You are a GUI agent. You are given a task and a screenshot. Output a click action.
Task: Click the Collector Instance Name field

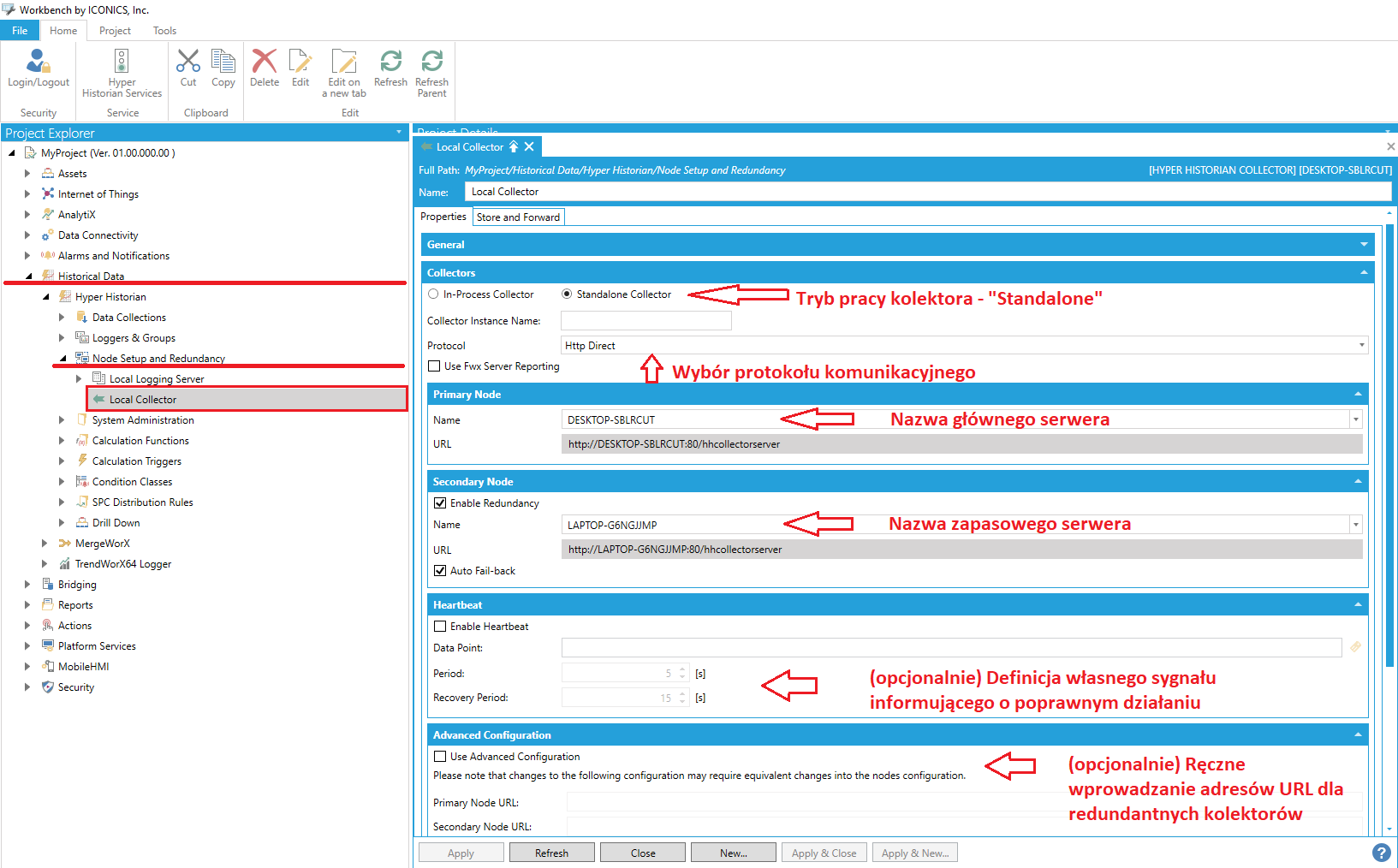coord(645,320)
